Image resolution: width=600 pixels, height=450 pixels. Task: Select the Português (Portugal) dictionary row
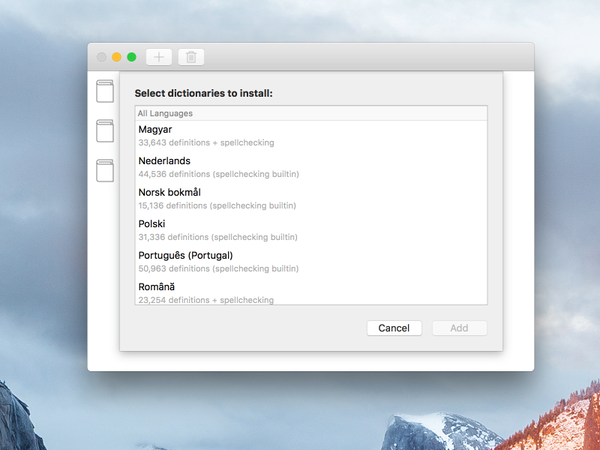pos(311,262)
